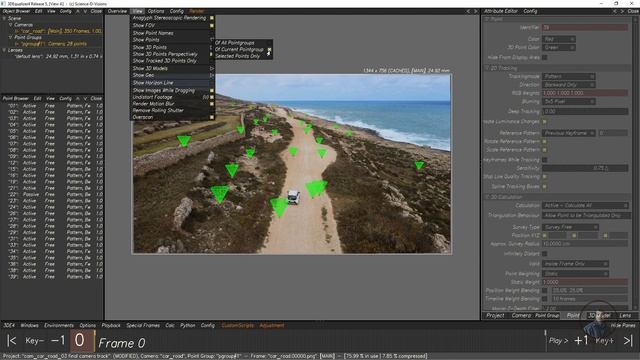Switch to the Lens tab

coord(625,316)
